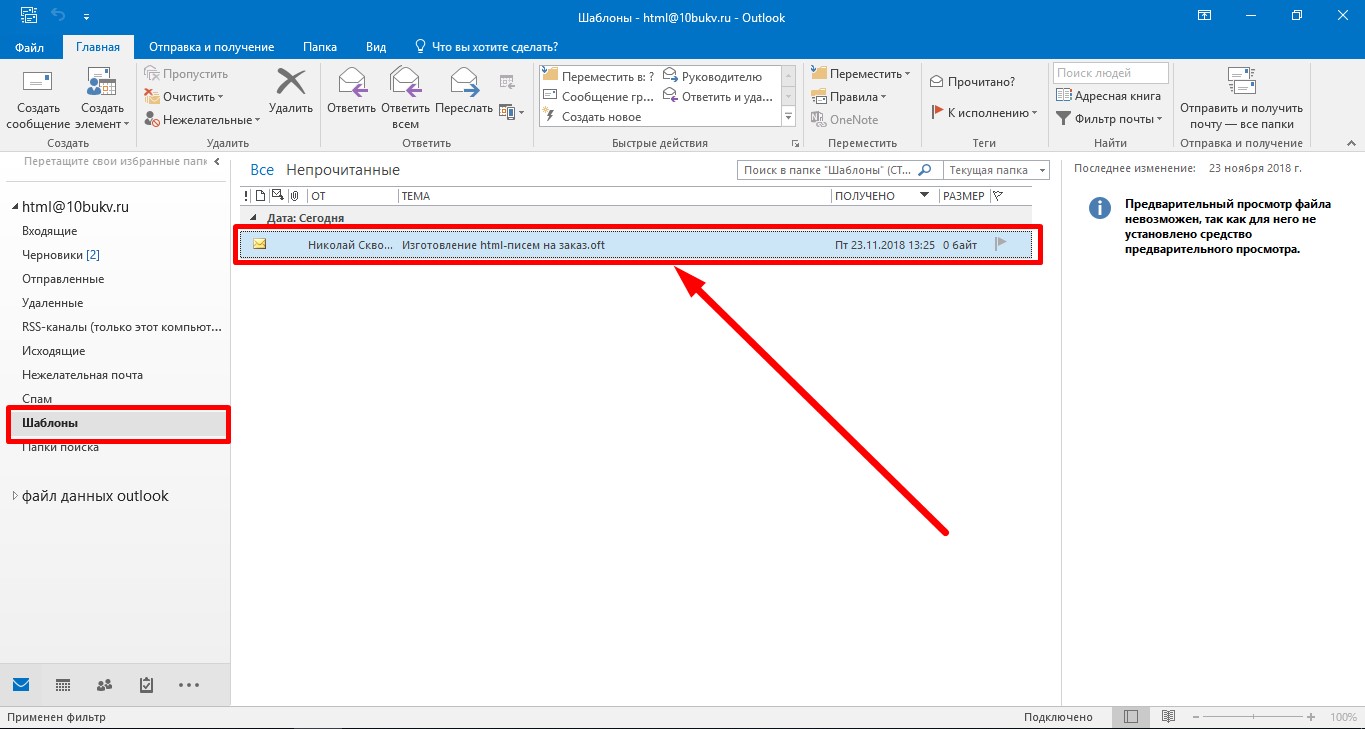
Task: Click the Delete (Удалить) icon in ribbon
Action: coord(291,92)
